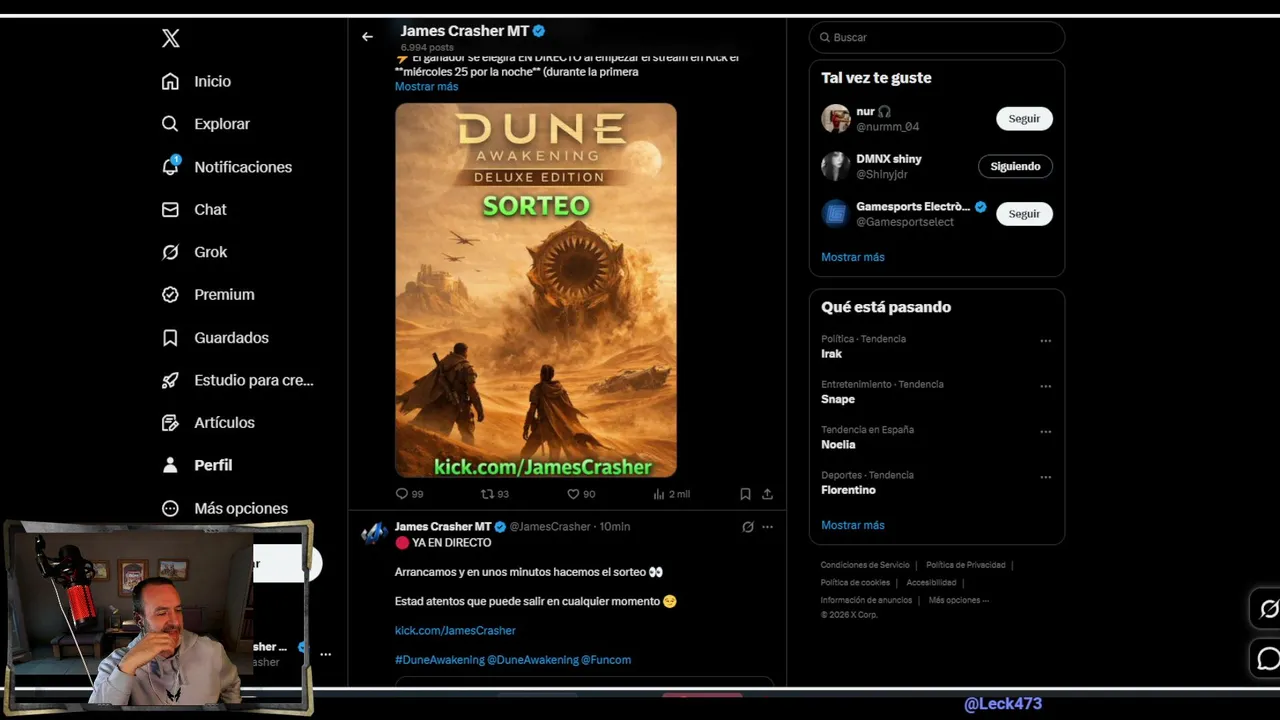Open the Dune Awakening sorteo image
Viewport: 1280px width, 720px height.
pos(535,290)
